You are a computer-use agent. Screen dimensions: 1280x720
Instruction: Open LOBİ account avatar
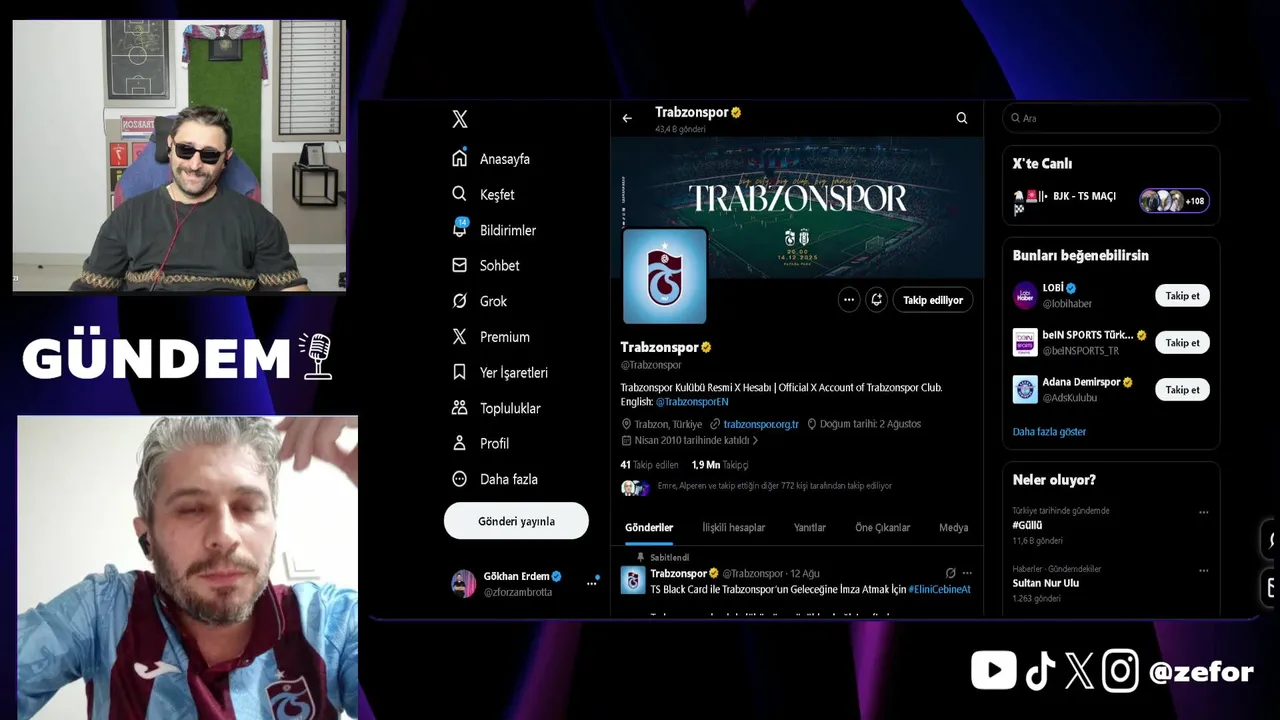[1025, 295]
